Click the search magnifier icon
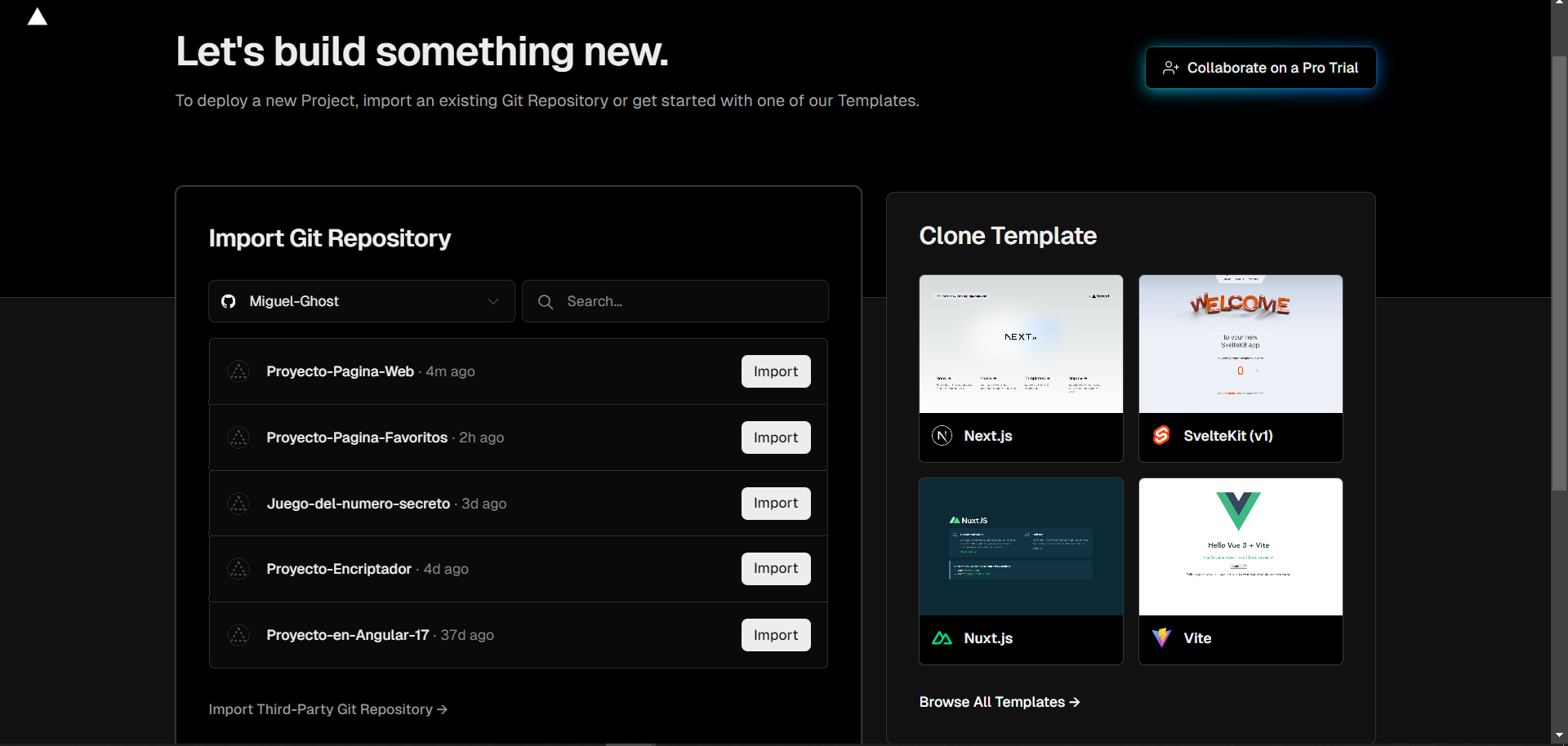1568x746 pixels. coord(546,302)
